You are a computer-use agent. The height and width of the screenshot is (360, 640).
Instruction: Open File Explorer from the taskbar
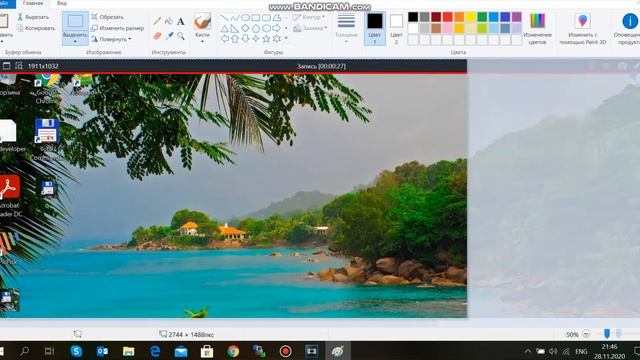pyautogui.click(x=129, y=351)
